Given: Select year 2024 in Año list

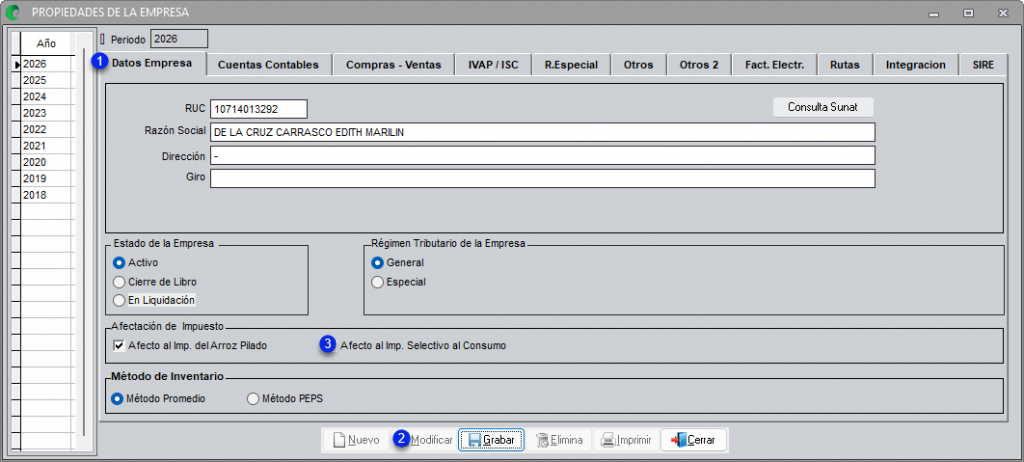Looking at the screenshot, I should (47, 97).
